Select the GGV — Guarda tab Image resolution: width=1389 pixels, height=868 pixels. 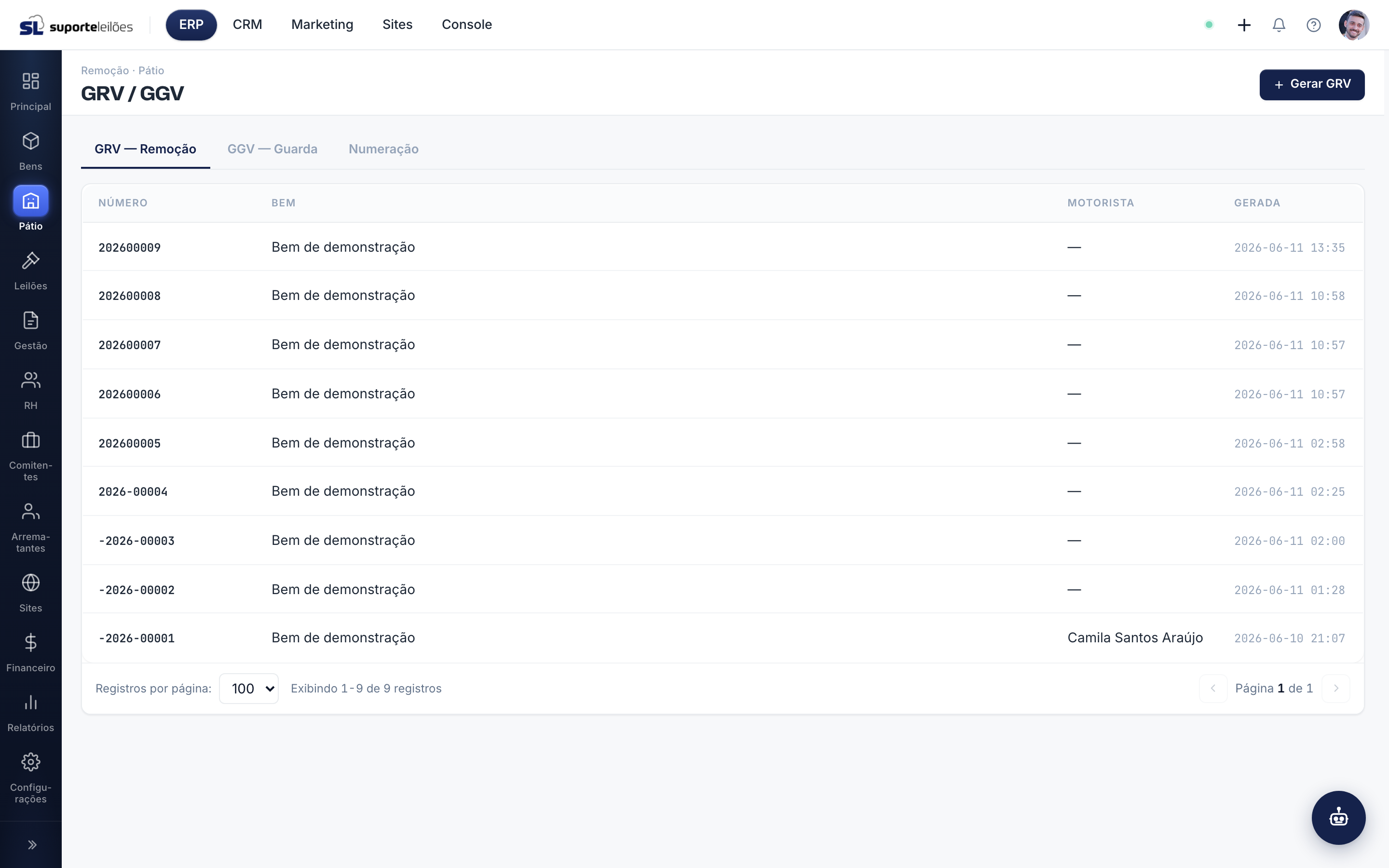[272, 149]
